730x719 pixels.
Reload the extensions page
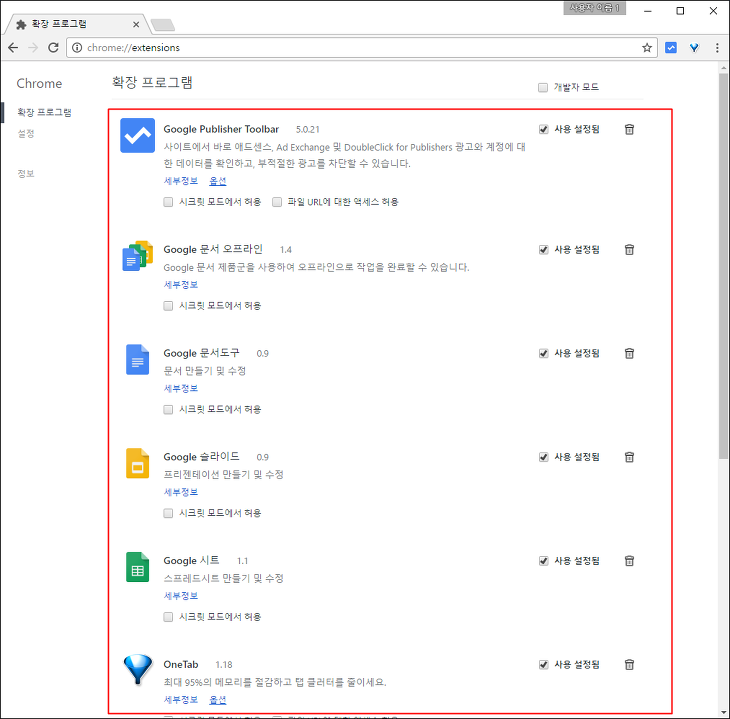tap(54, 47)
